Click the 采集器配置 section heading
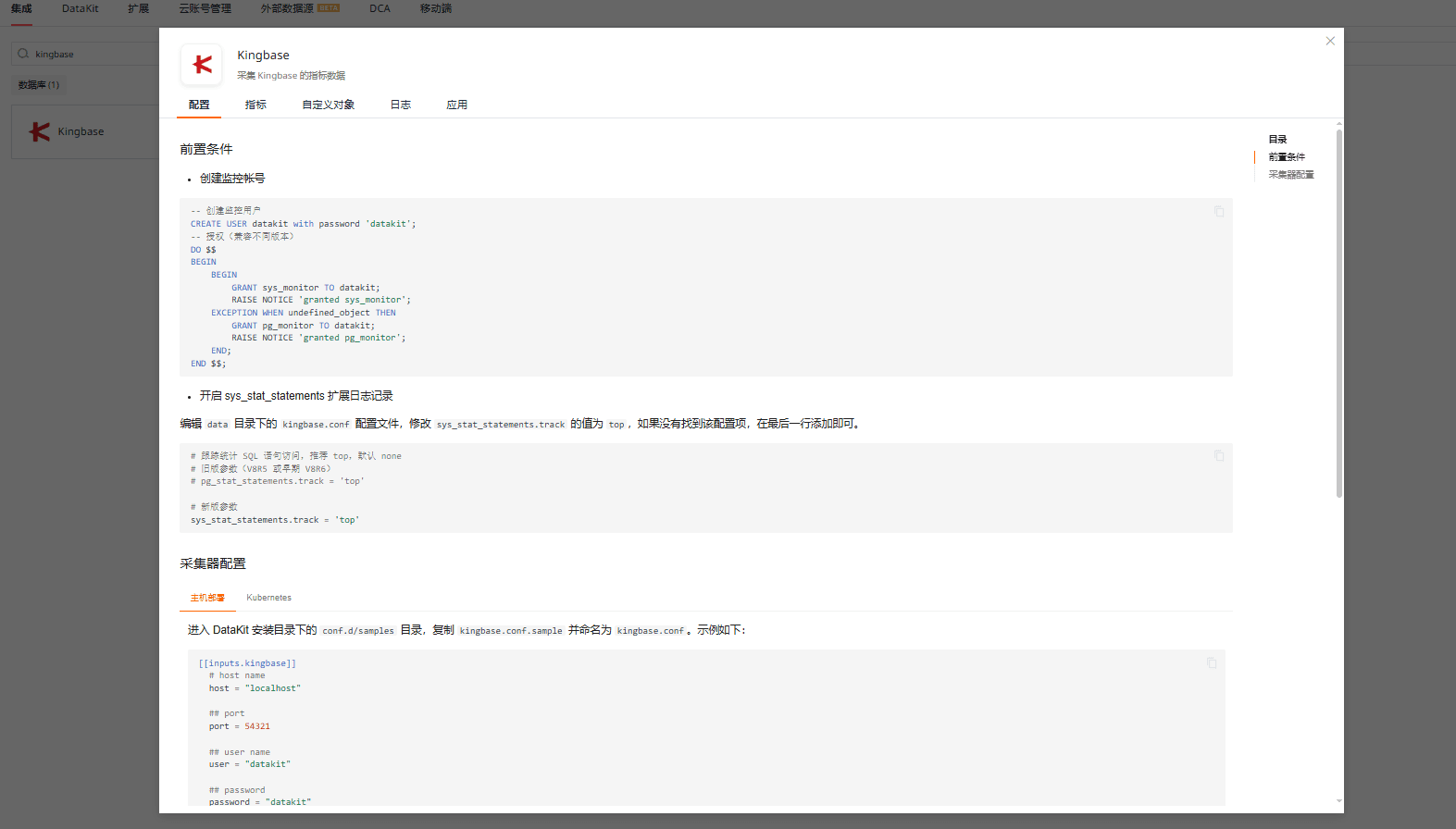 click(213, 563)
